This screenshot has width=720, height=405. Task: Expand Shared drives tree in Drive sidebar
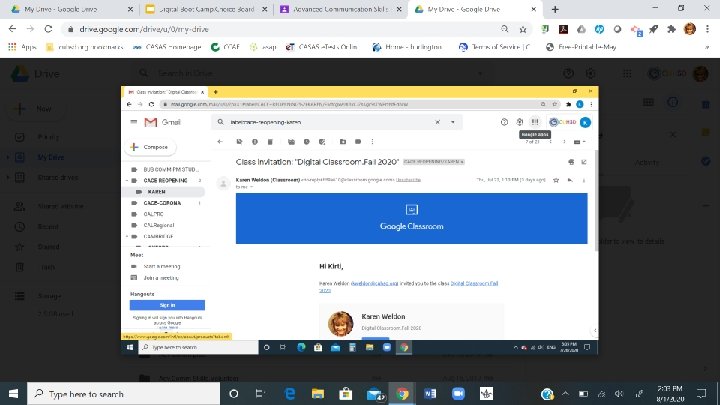tap(8, 177)
